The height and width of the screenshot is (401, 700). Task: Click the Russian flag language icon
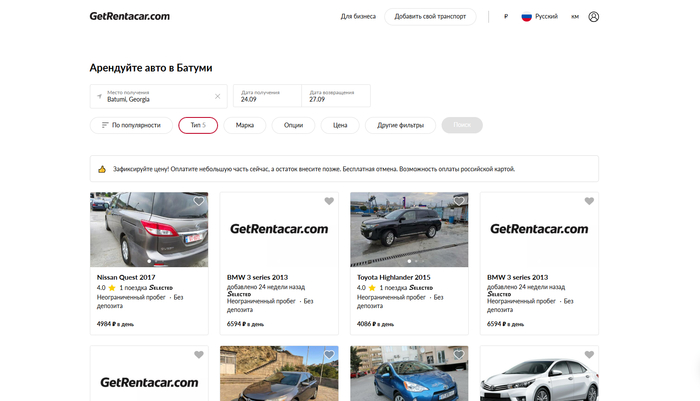[x=526, y=17]
